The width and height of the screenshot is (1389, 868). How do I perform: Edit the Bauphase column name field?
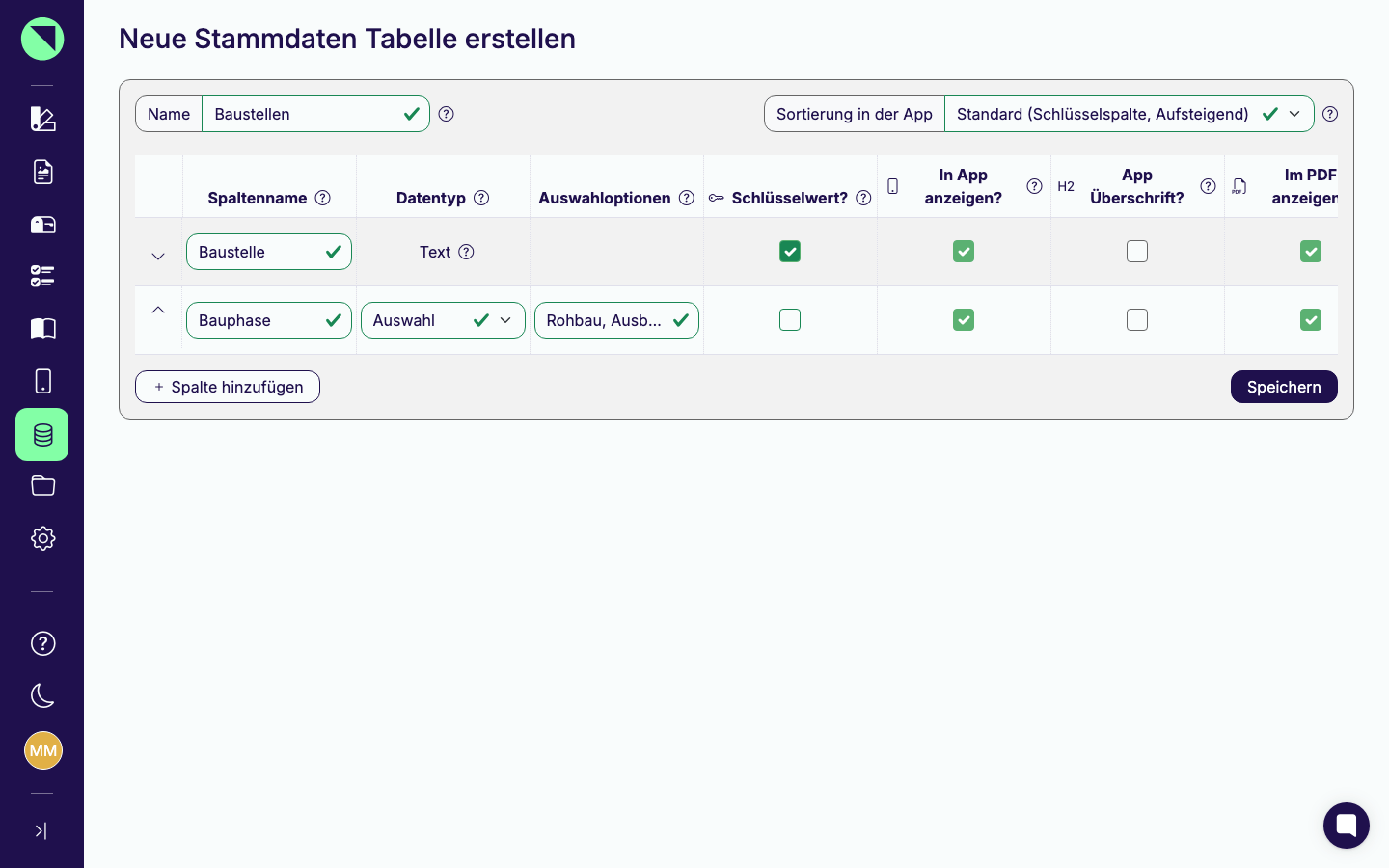click(x=269, y=320)
